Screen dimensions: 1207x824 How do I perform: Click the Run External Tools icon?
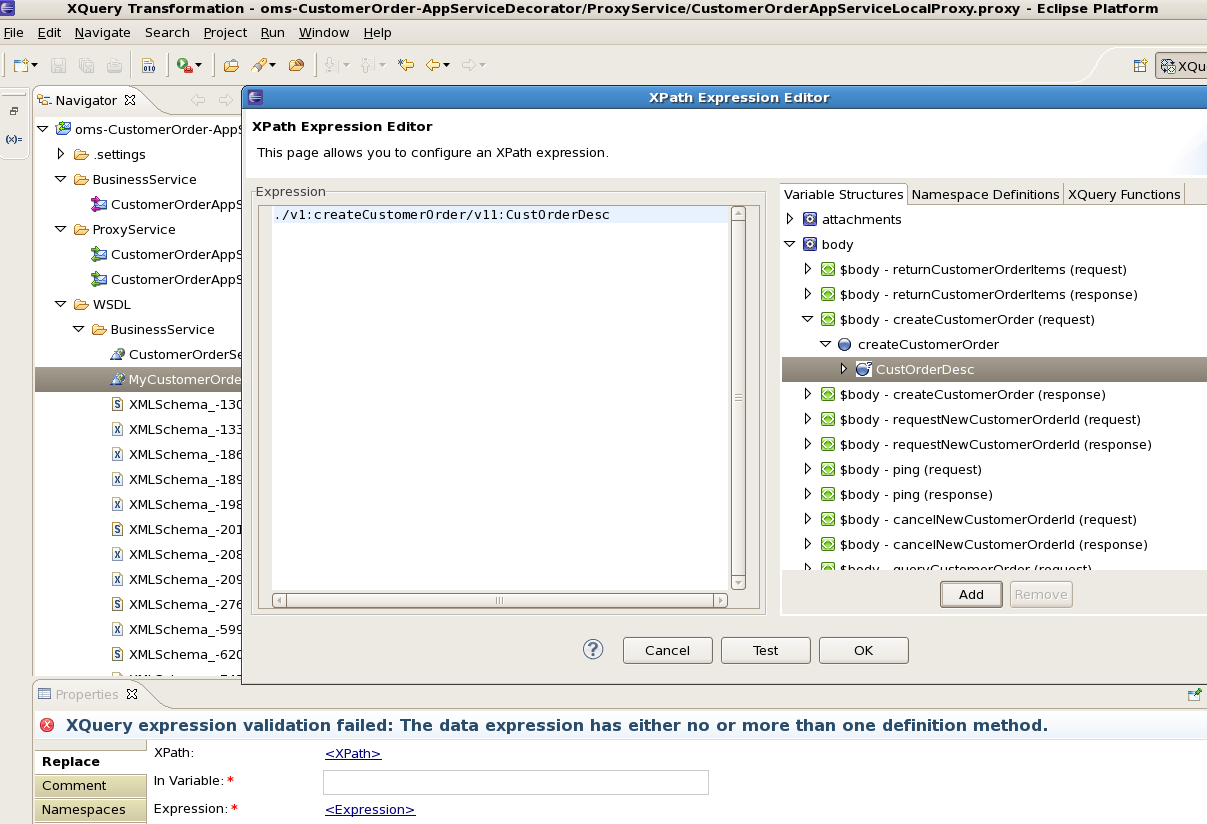click(x=184, y=66)
